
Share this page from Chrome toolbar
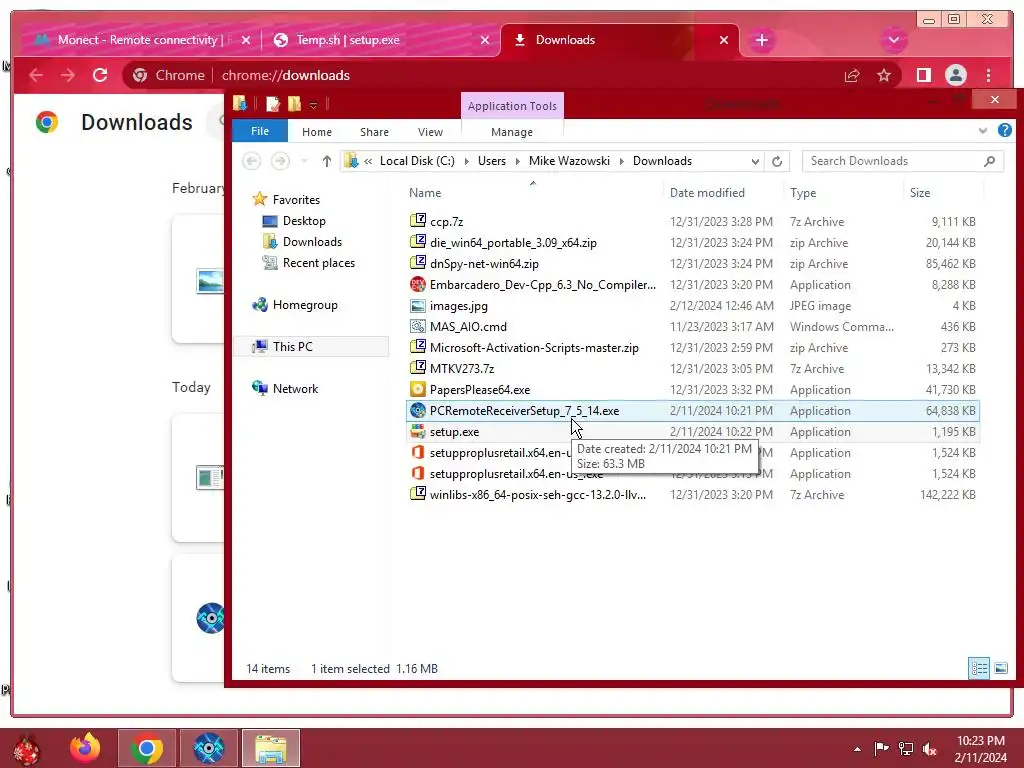[x=852, y=75]
